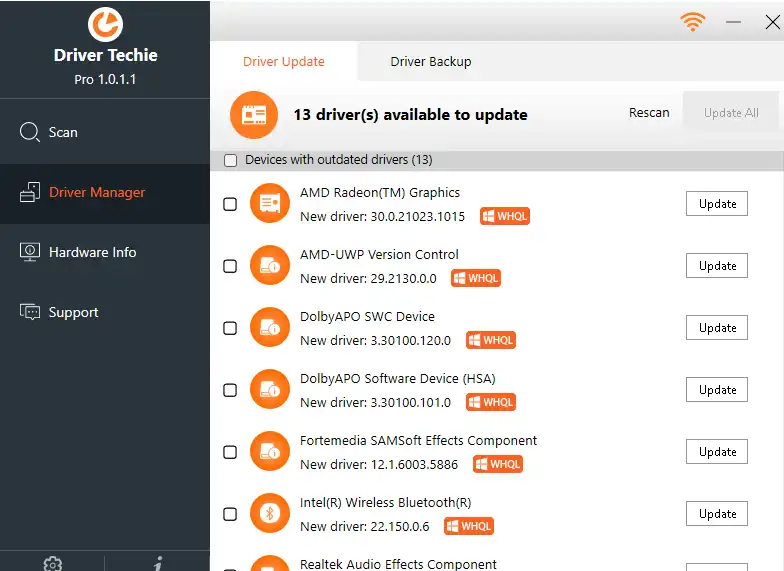
Task: Go to Hardware Info in sidebar
Action: click(x=92, y=252)
